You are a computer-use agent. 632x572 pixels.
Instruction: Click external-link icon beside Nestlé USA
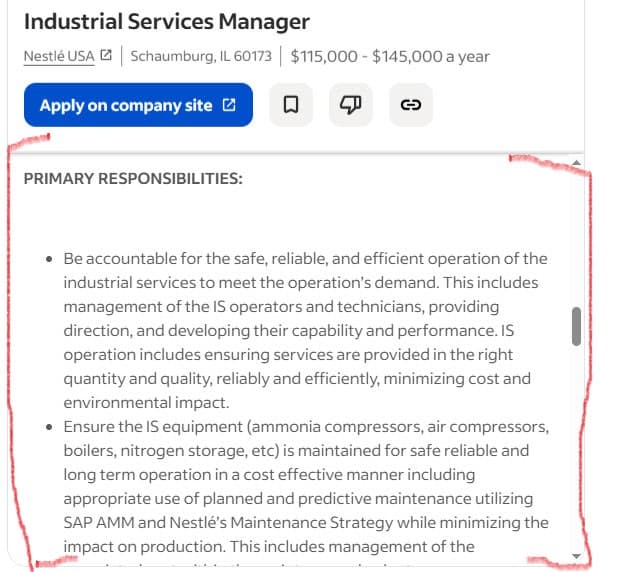click(107, 56)
